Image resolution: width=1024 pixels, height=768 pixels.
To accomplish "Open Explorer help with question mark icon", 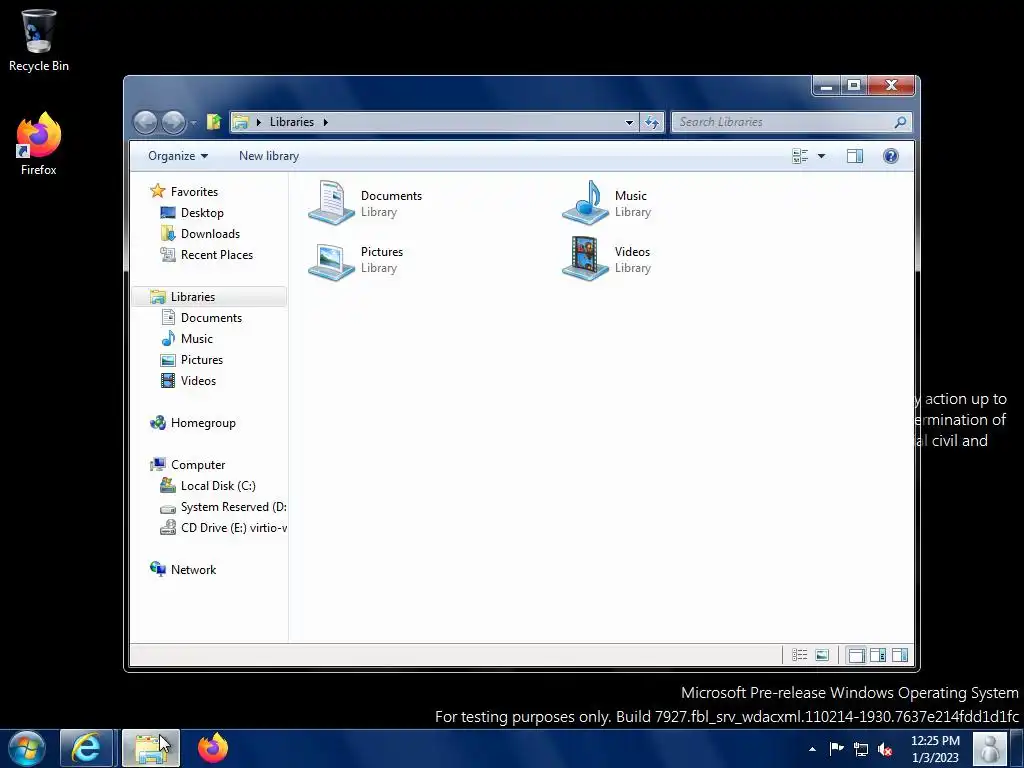I will tap(891, 156).
